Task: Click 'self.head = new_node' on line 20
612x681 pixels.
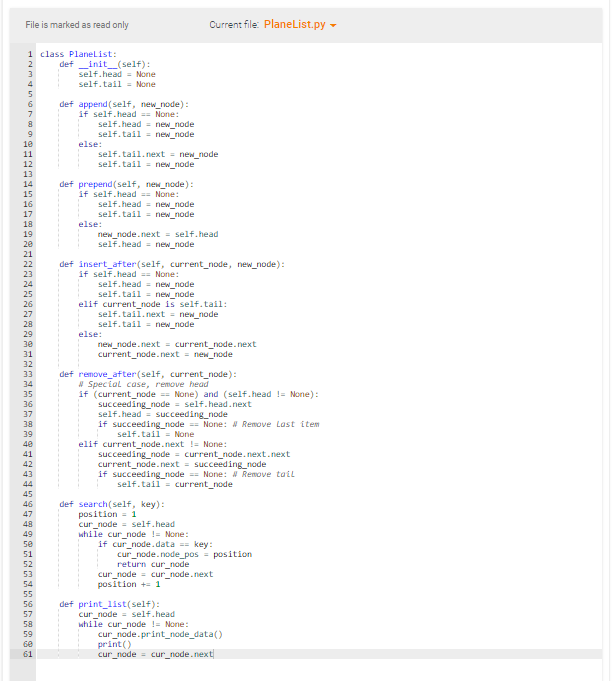Action: tap(146, 244)
